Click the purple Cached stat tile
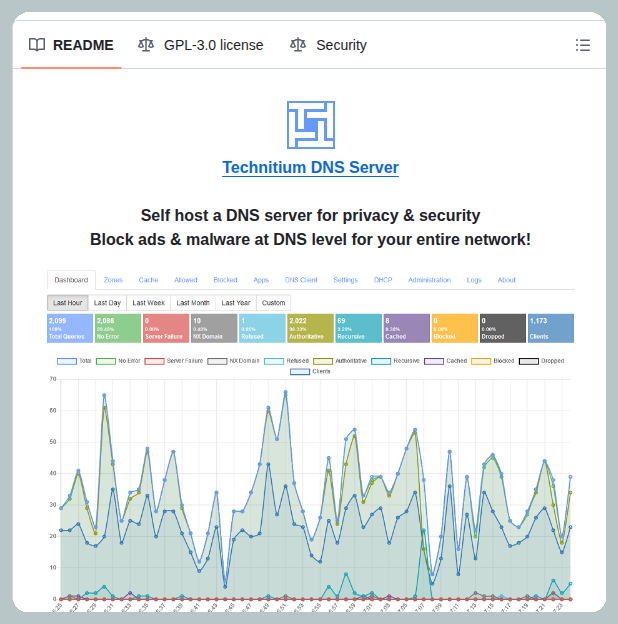 [x=407, y=328]
